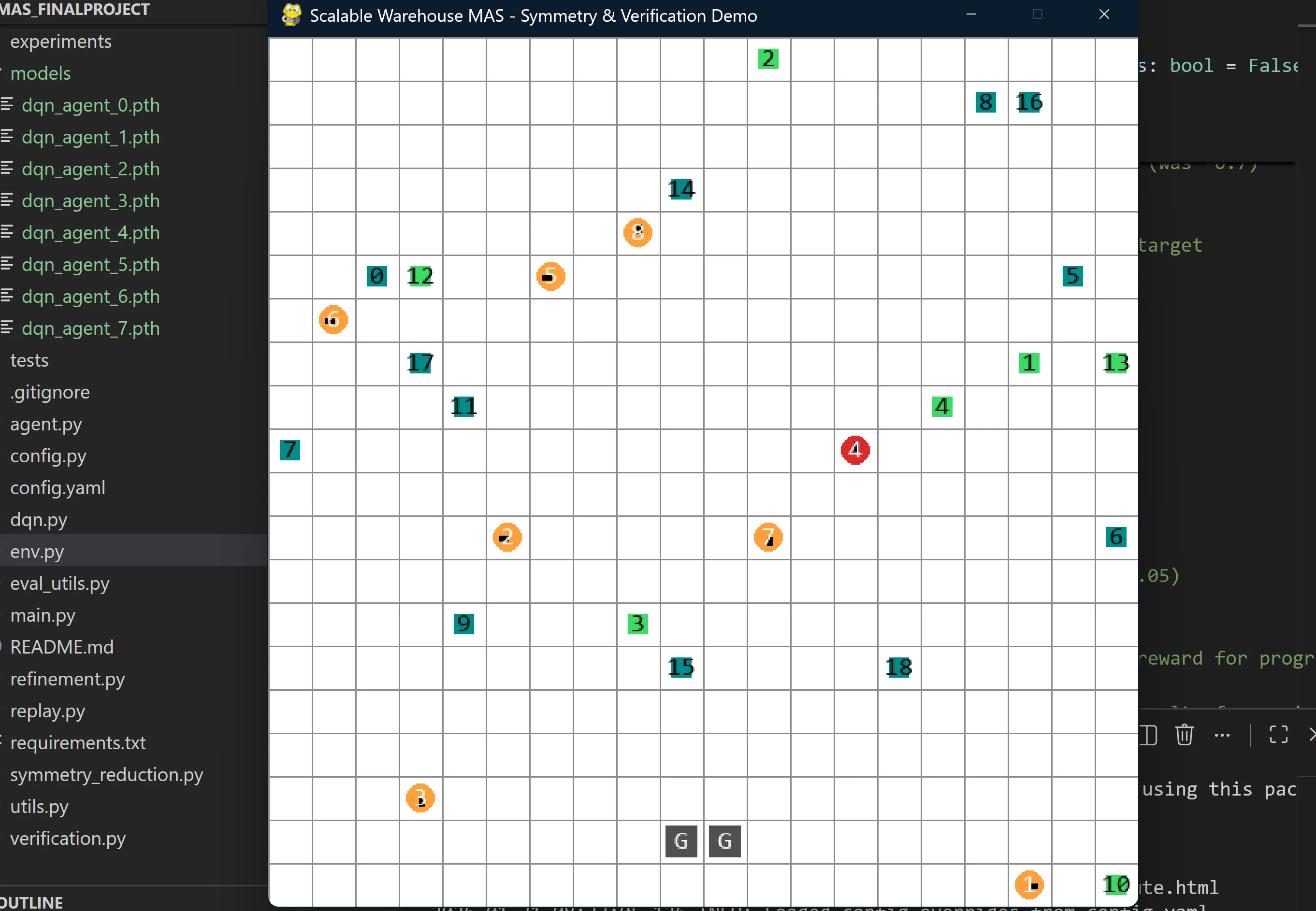
Task: Open the terminal more actions menu
Action: click(1222, 735)
